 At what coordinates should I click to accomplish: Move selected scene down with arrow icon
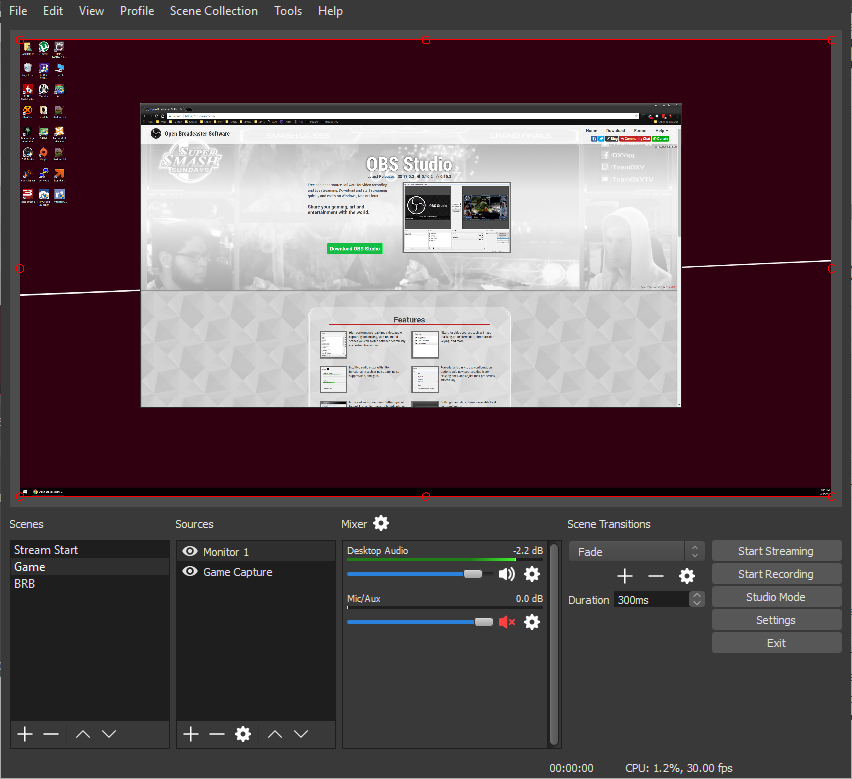(x=109, y=733)
